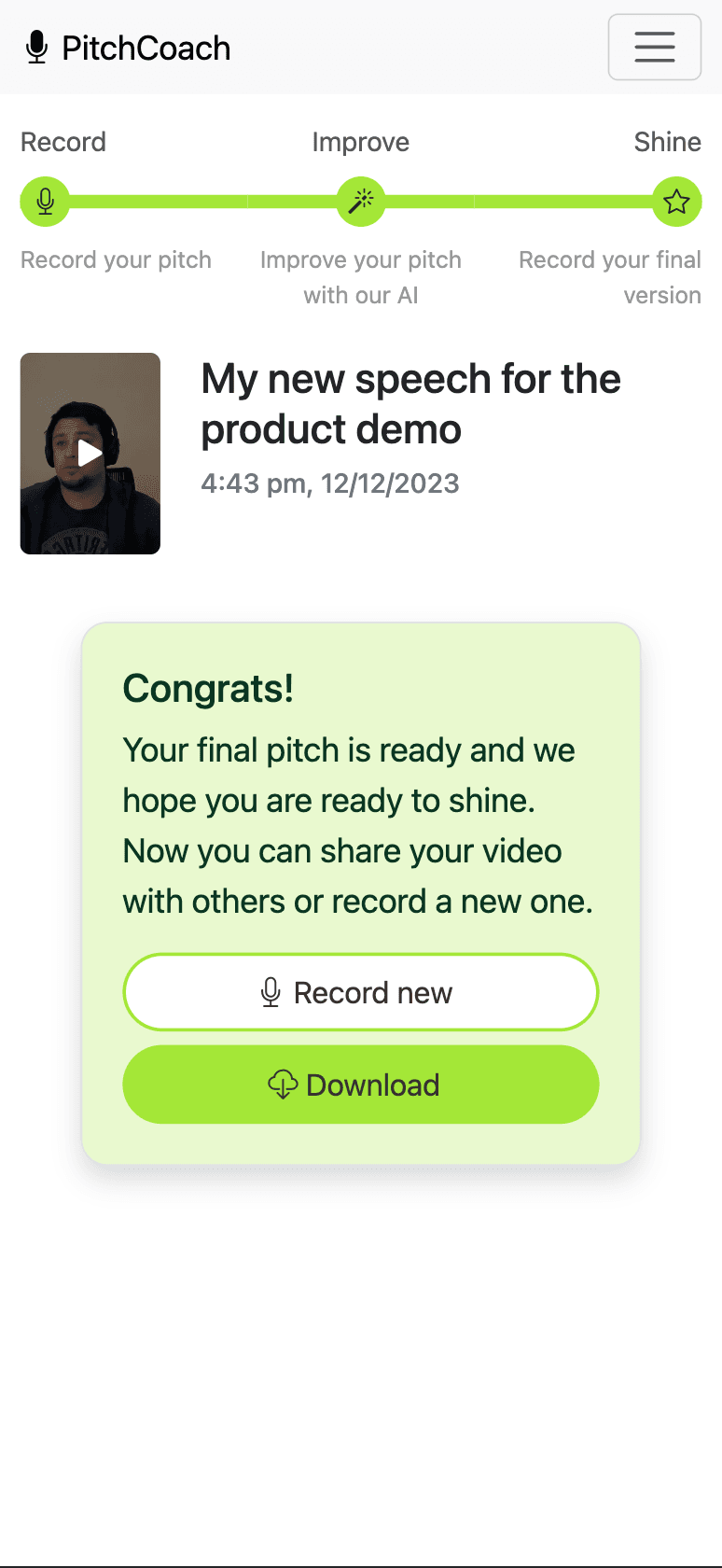Select the Record step microphone circle
Screen dimensions: 722x1568
(x=45, y=202)
